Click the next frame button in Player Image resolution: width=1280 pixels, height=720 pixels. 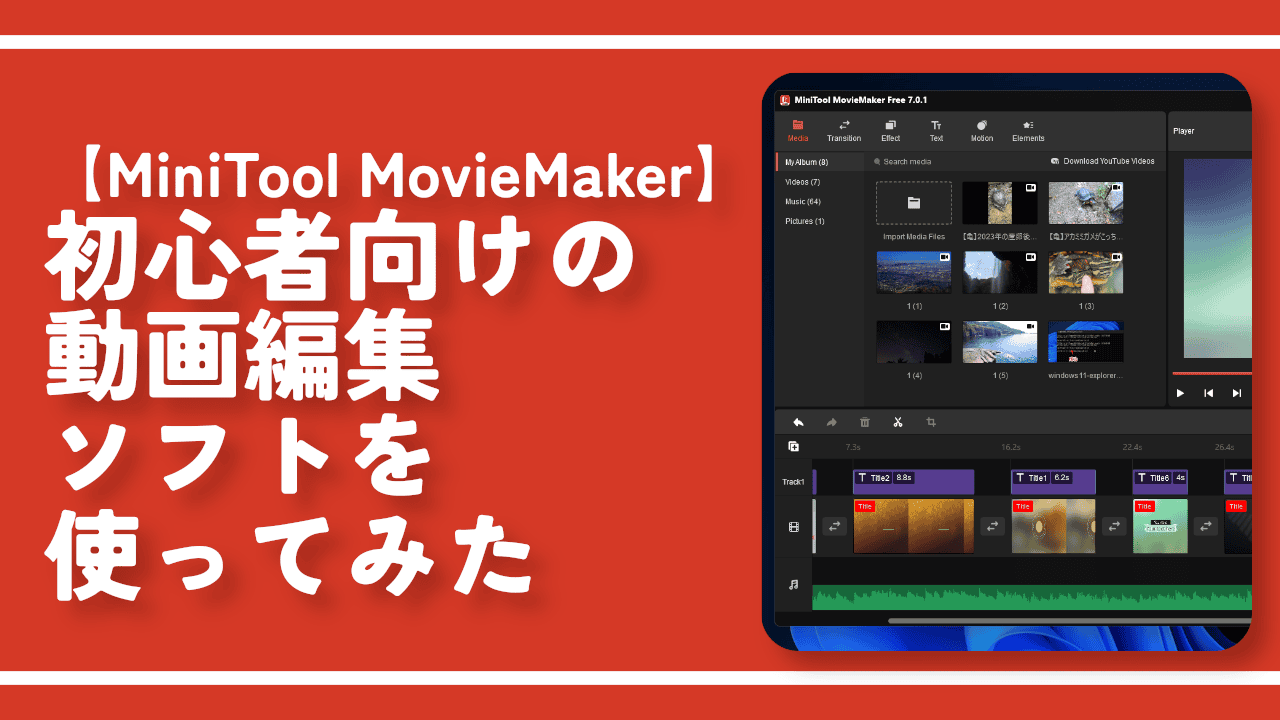(1236, 394)
